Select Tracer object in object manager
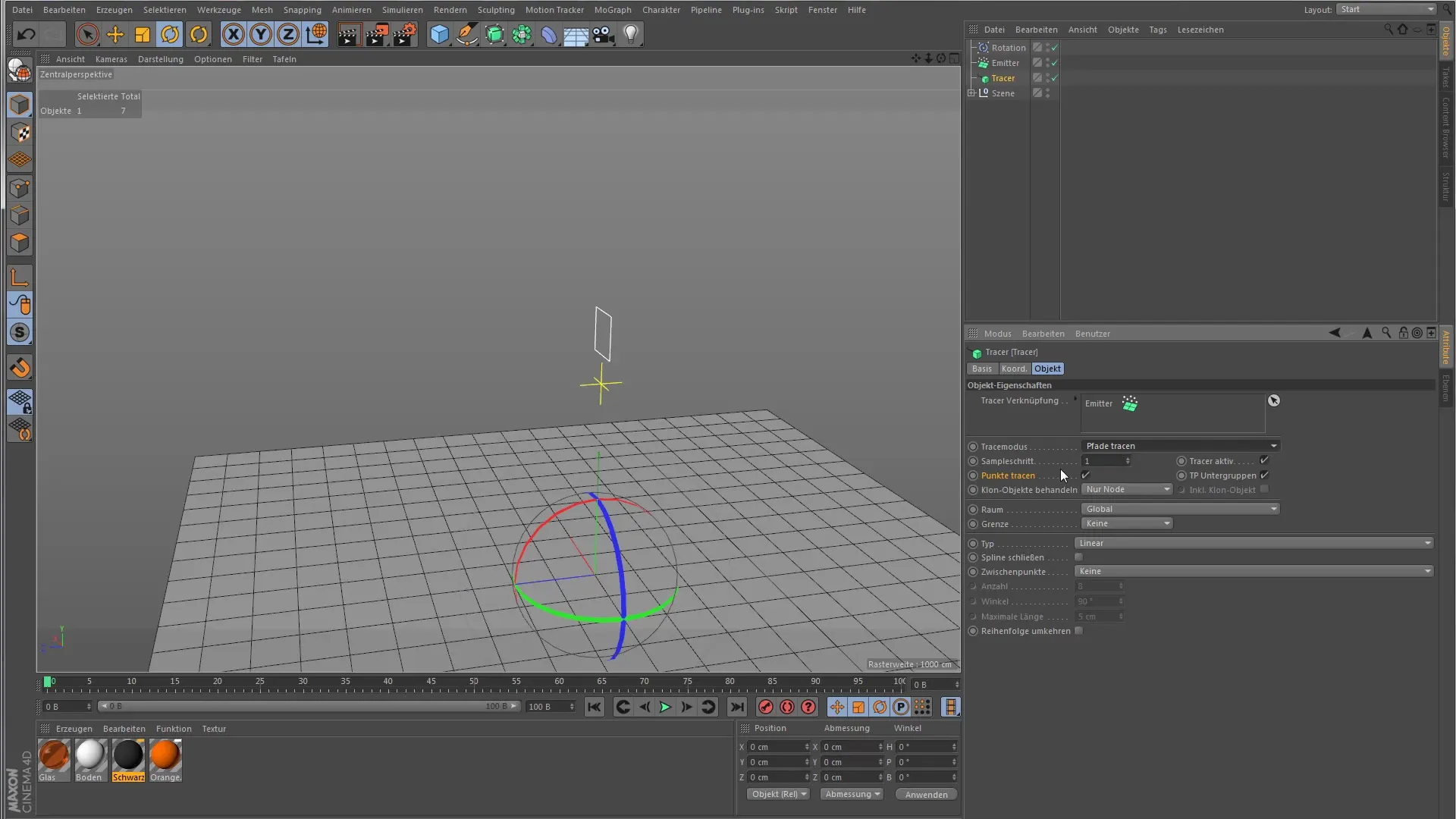This screenshot has width=1456, height=819. coord(1003,78)
